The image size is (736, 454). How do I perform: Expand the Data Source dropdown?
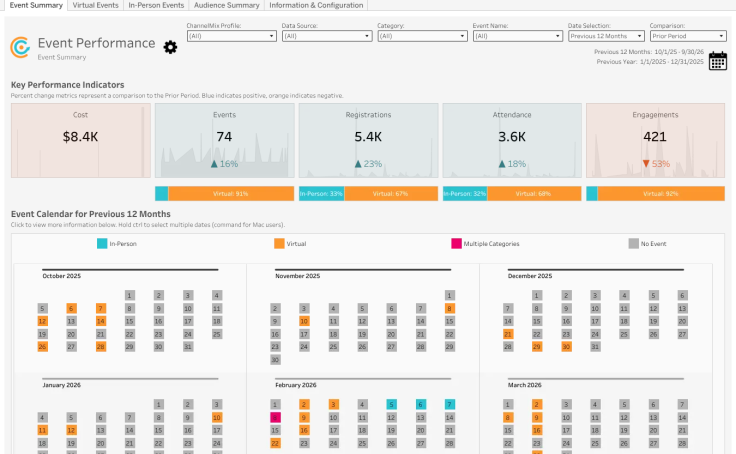tap(327, 36)
